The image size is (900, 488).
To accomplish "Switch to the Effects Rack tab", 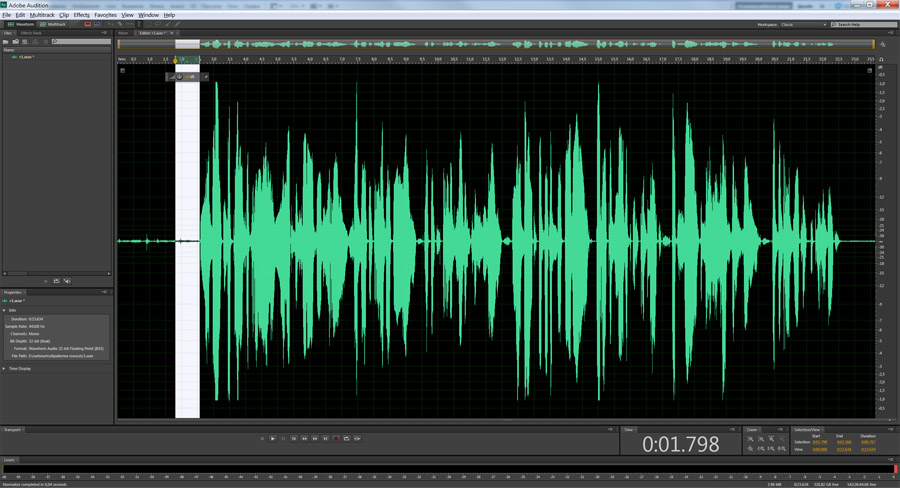I will pyautogui.click(x=31, y=33).
